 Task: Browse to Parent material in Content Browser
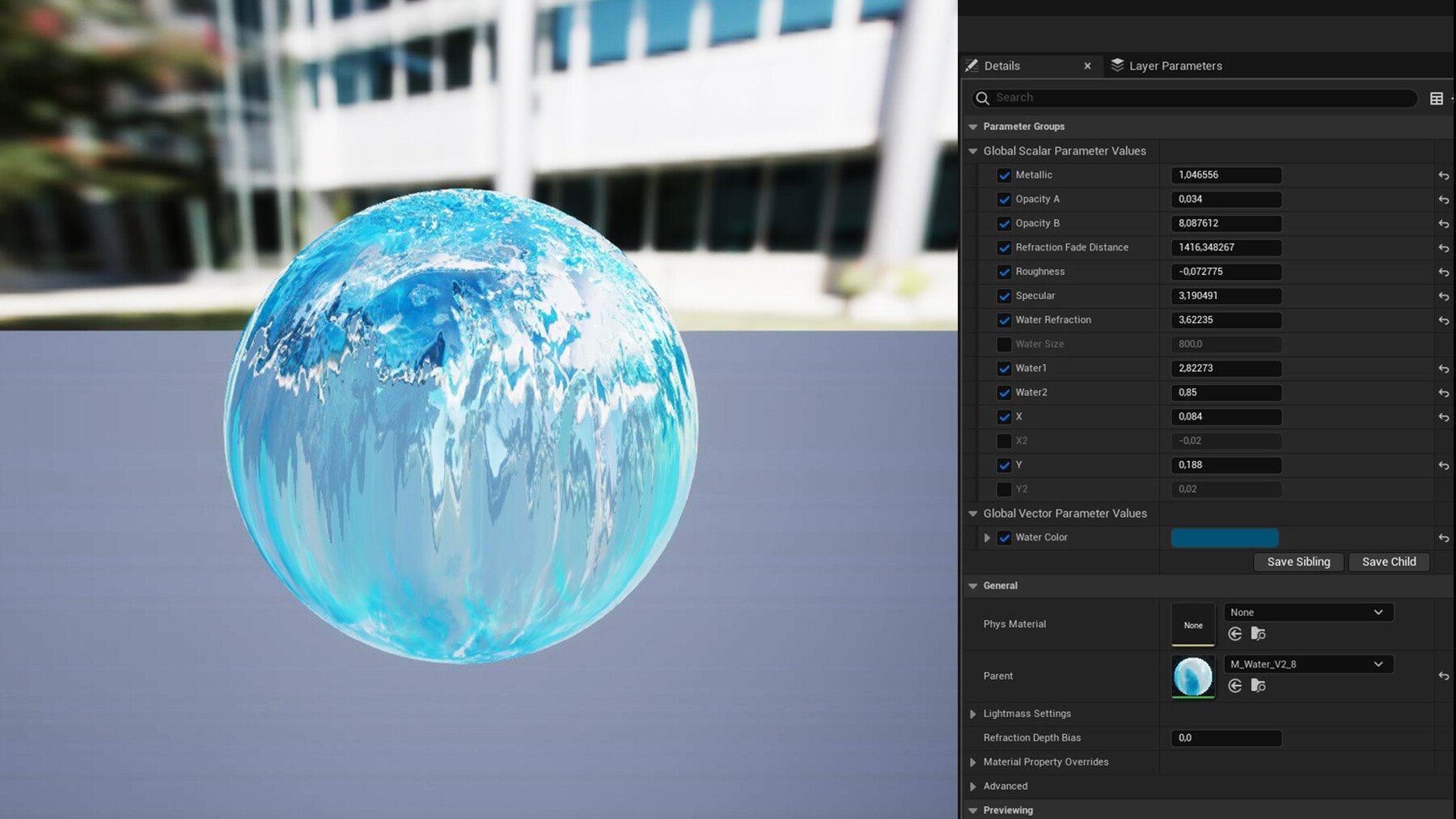1258,686
